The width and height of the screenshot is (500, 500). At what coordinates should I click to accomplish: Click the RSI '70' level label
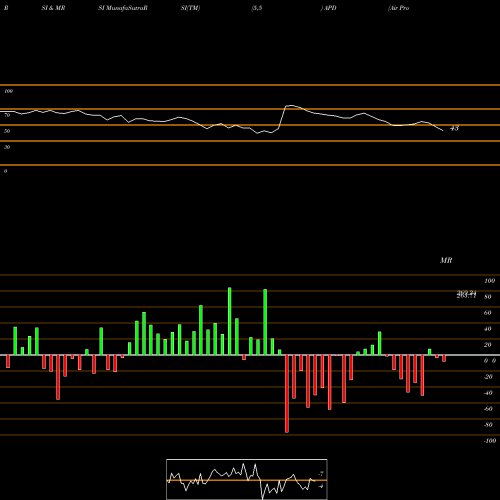7,115
